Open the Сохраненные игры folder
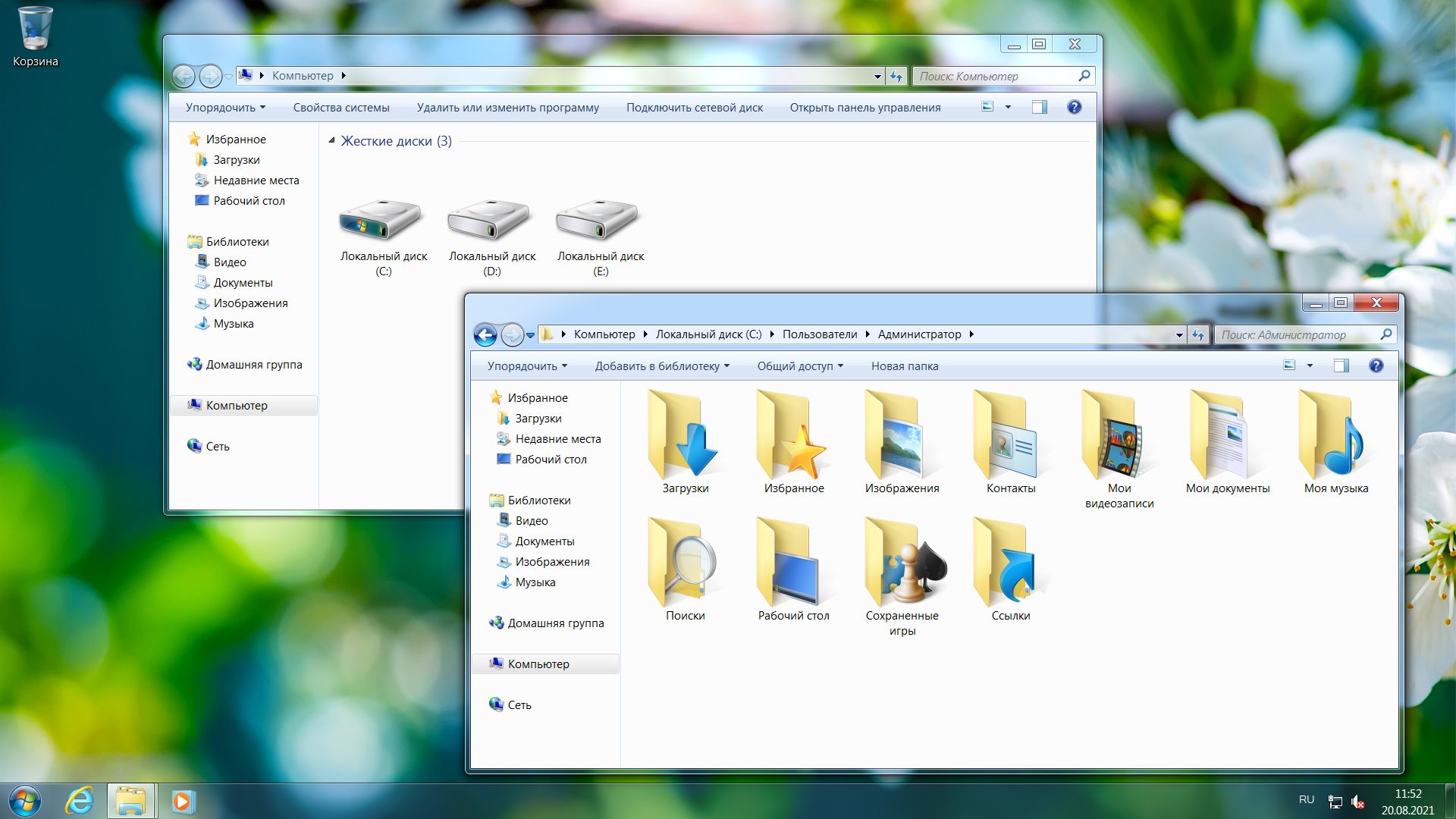 click(x=902, y=569)
